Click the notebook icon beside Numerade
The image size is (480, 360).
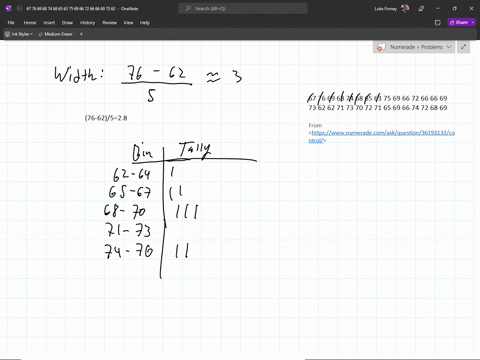[x=380, y=47]
